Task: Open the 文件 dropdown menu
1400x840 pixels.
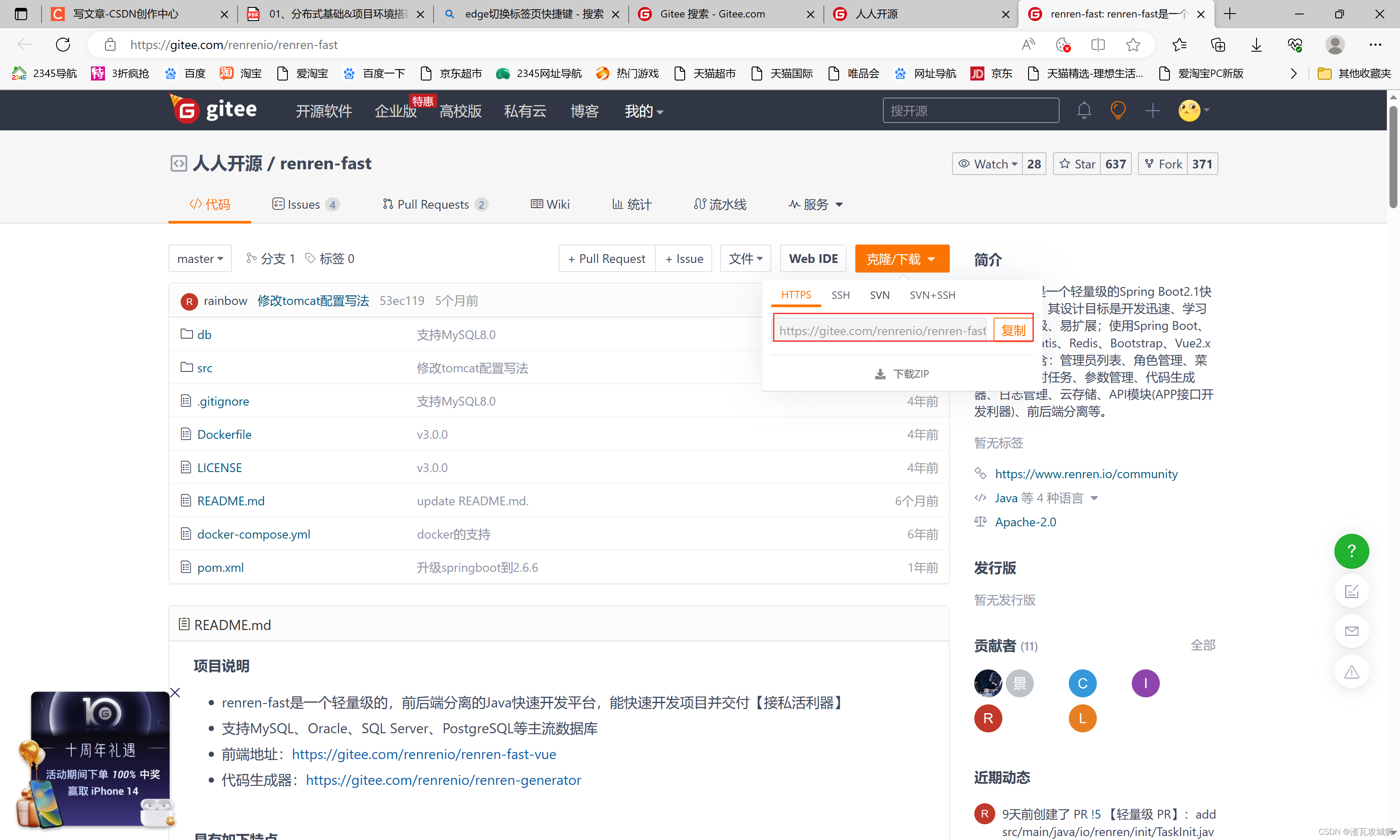Action: [x=745, y=259]
